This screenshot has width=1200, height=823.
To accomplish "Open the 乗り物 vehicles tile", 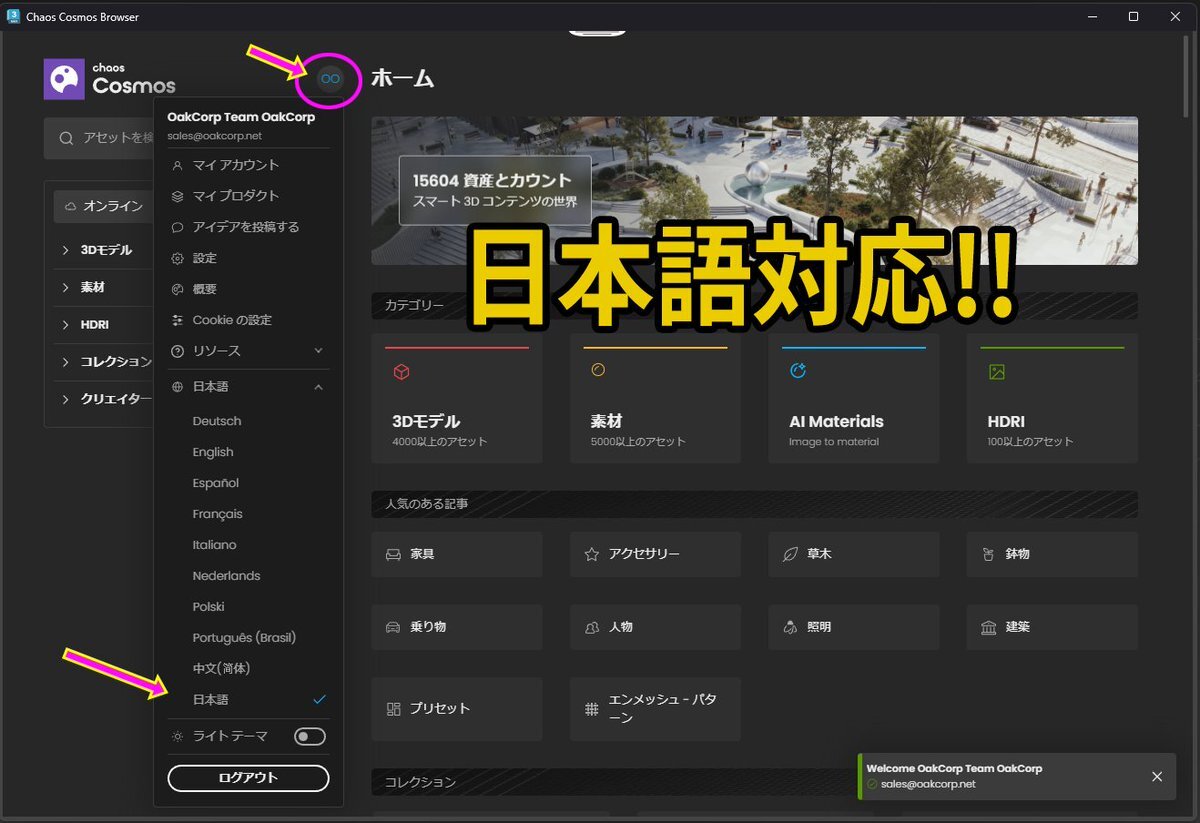I will click(457, 627).
